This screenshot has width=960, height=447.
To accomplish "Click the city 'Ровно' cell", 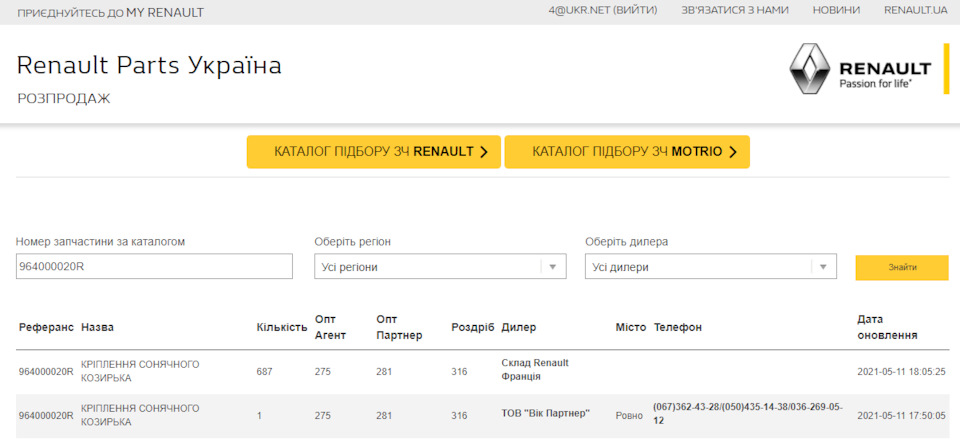I will [629, 416].
